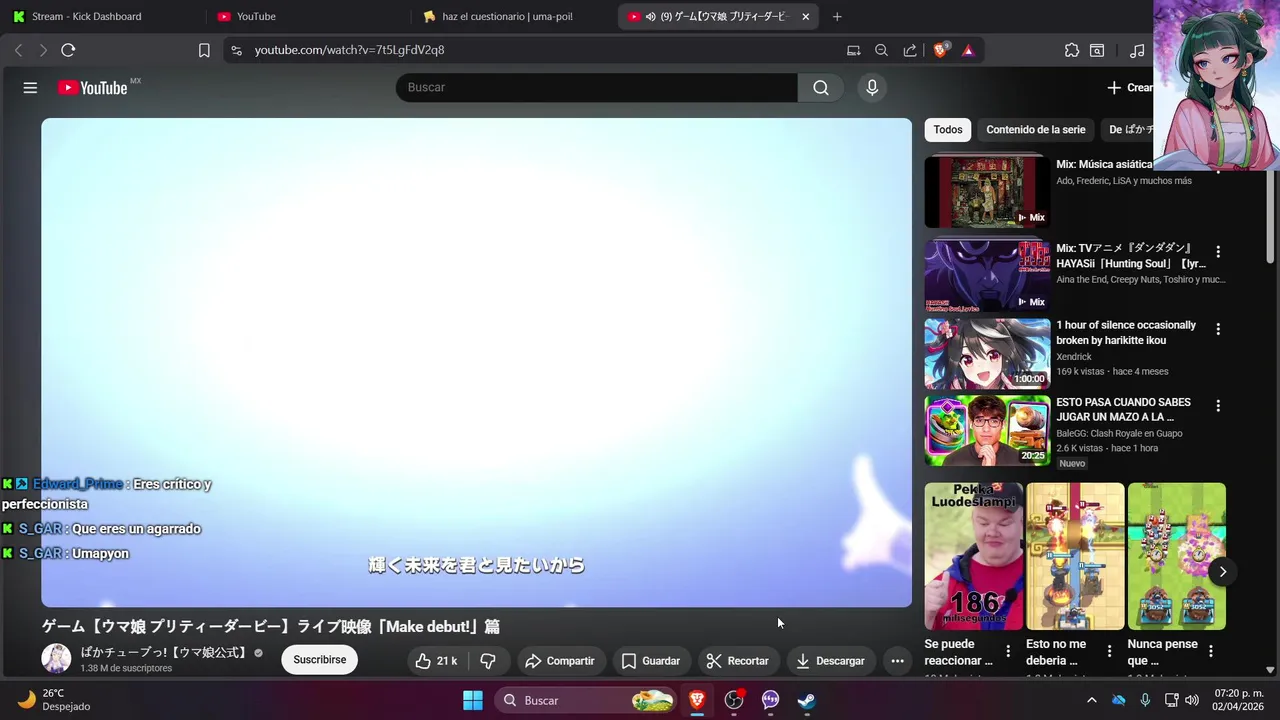Image resolution: width=1280 pixels, height=720 pixels.
Task: Open the Nunca pense que short thumbnail
Action: coord(1177,556)
